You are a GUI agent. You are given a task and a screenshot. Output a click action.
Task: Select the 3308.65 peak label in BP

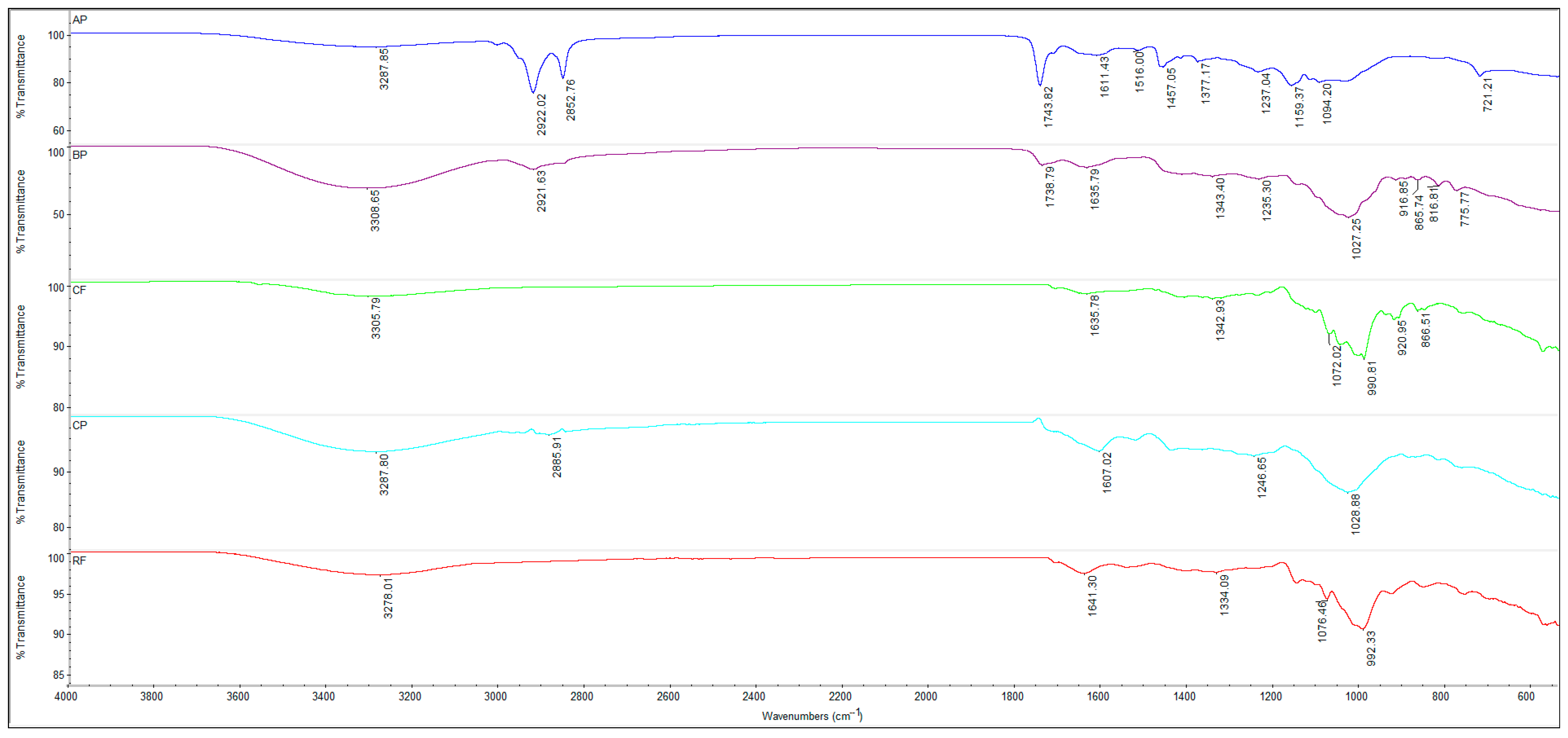[x=375, y=210]
